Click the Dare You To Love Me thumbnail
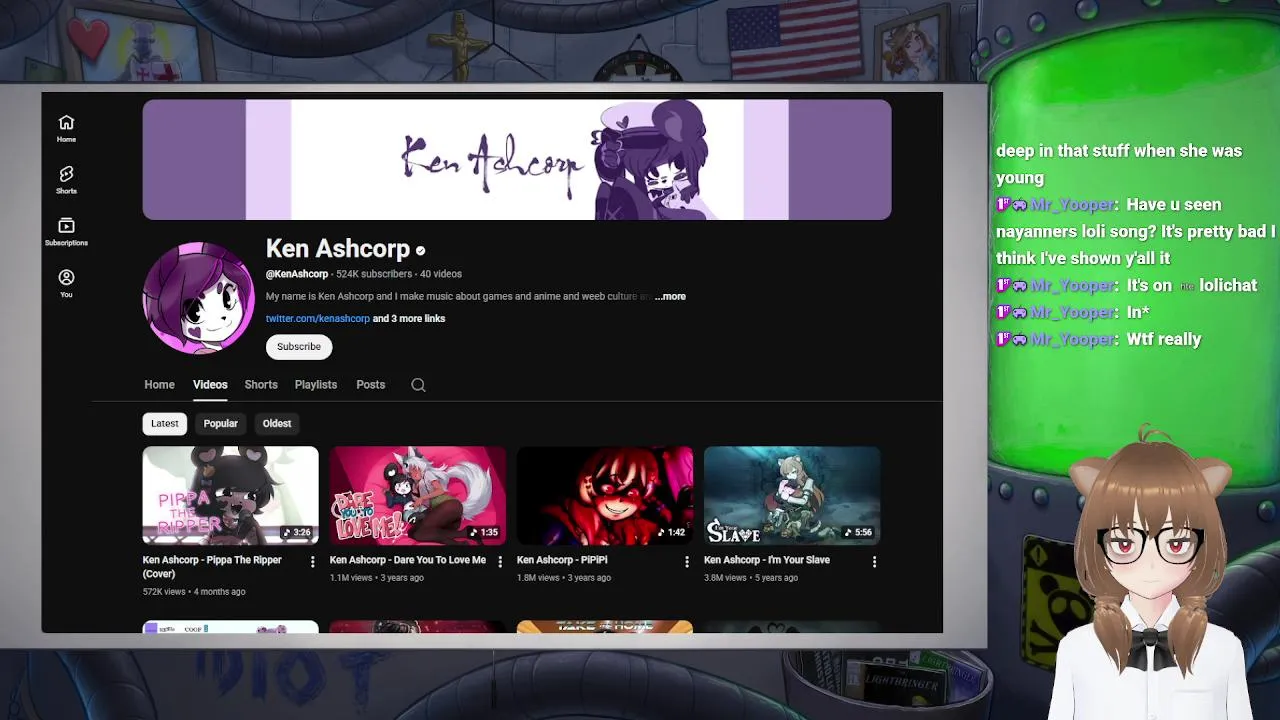The height and width of the screenshot is (720, 1280). point(418,495)
